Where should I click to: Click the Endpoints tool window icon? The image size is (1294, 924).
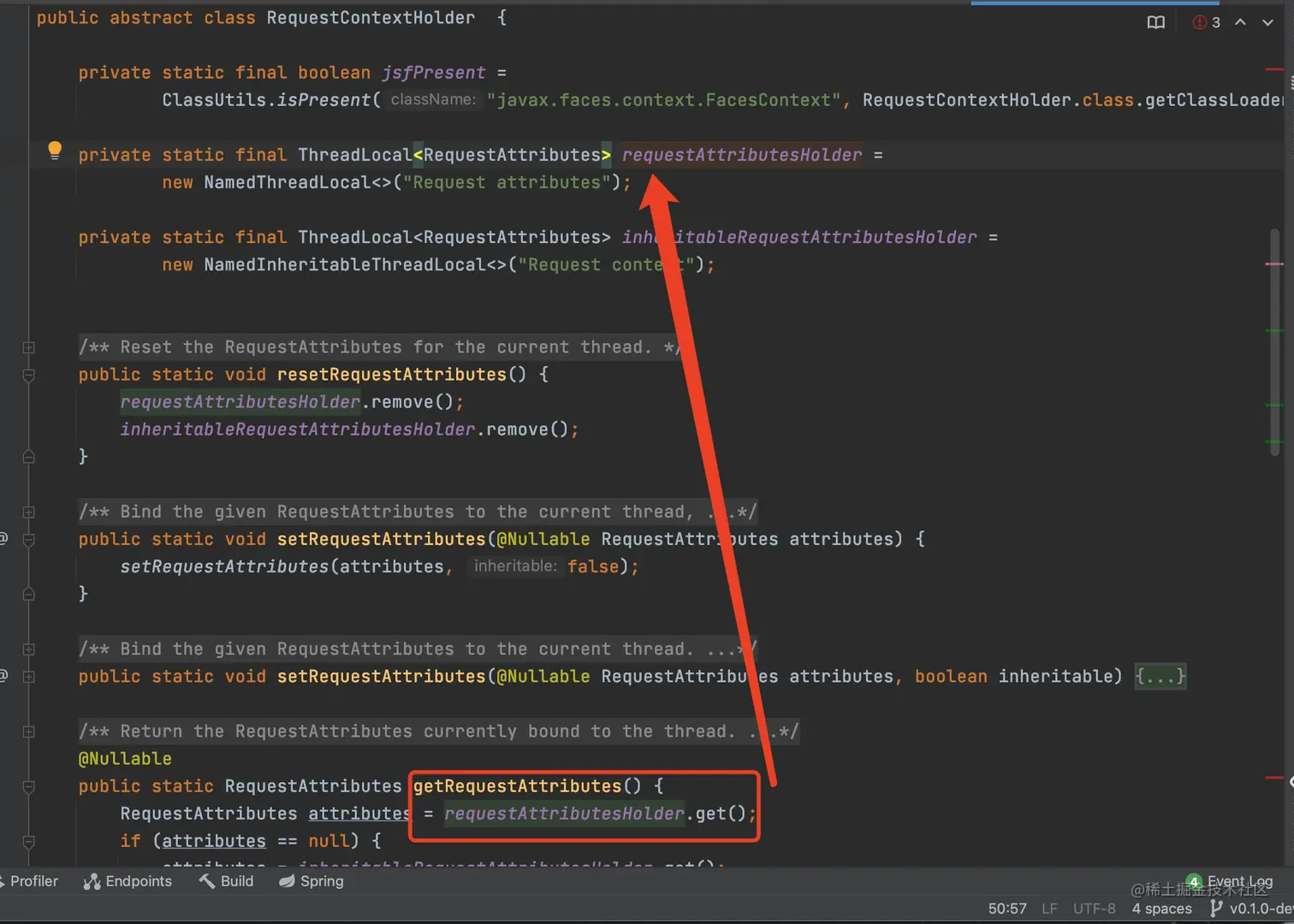coord(92,881)
